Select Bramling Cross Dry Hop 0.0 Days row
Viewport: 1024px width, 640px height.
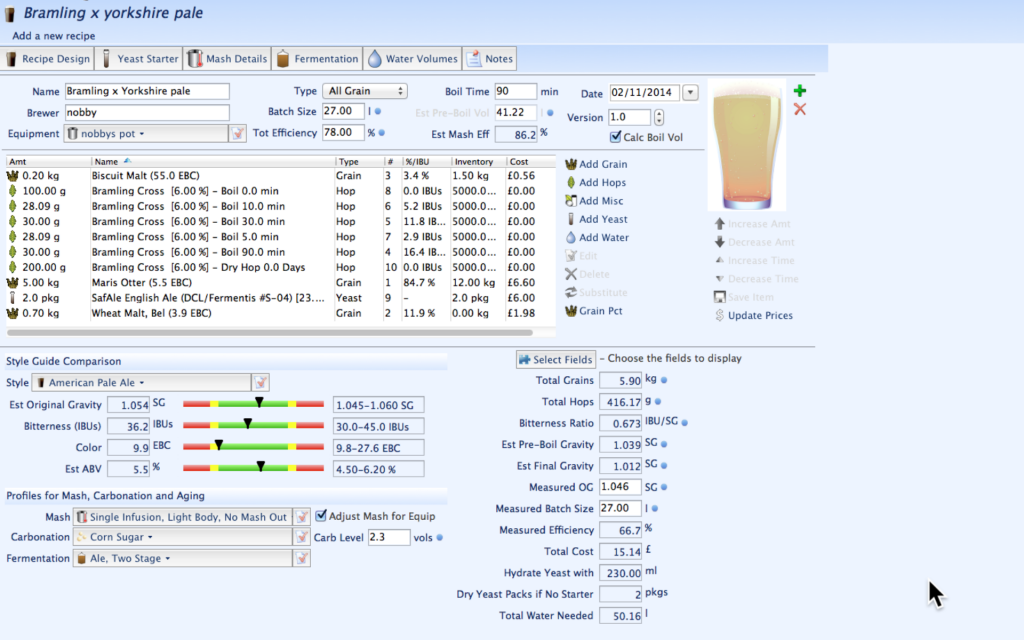[280, 267]
